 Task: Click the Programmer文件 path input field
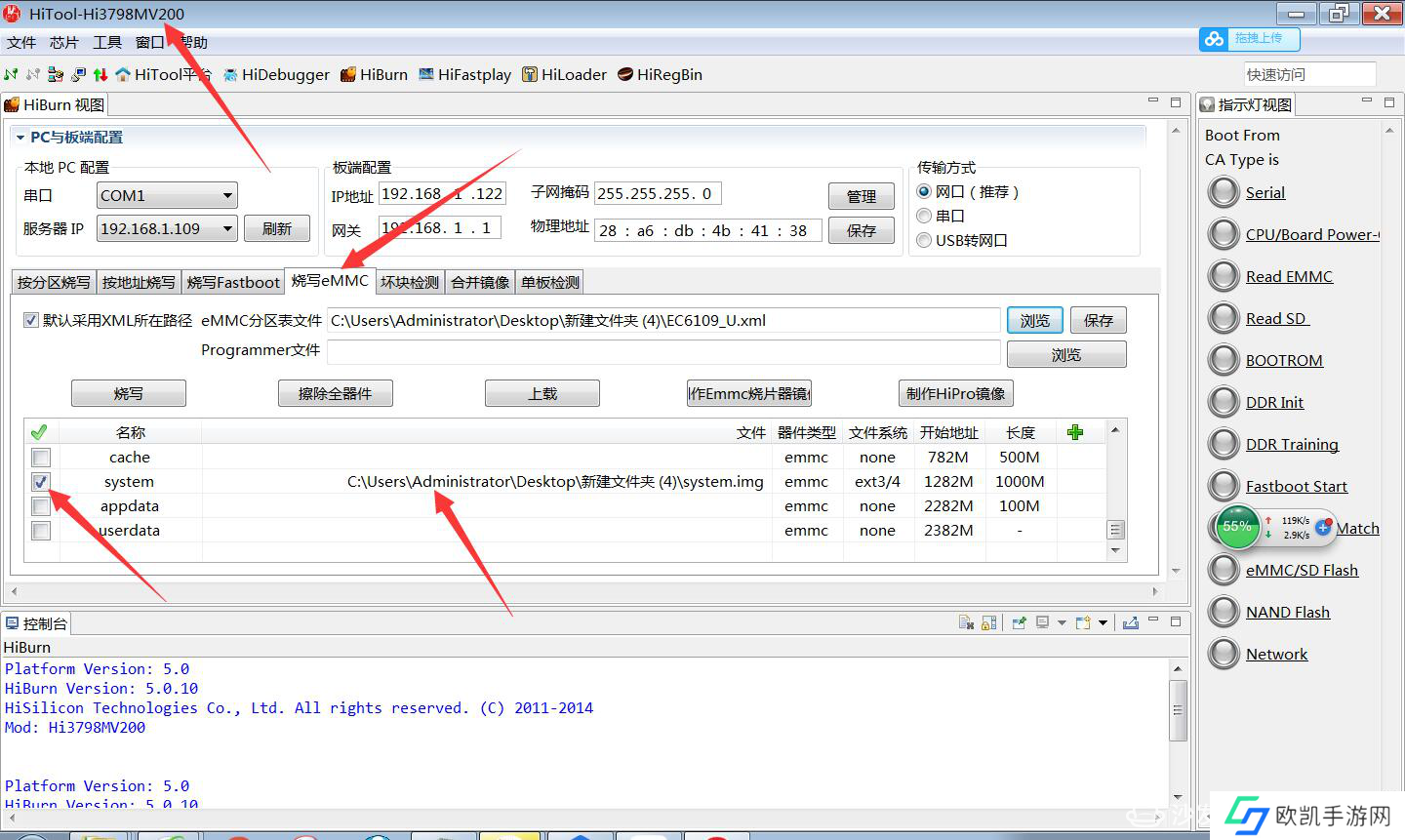663,351
